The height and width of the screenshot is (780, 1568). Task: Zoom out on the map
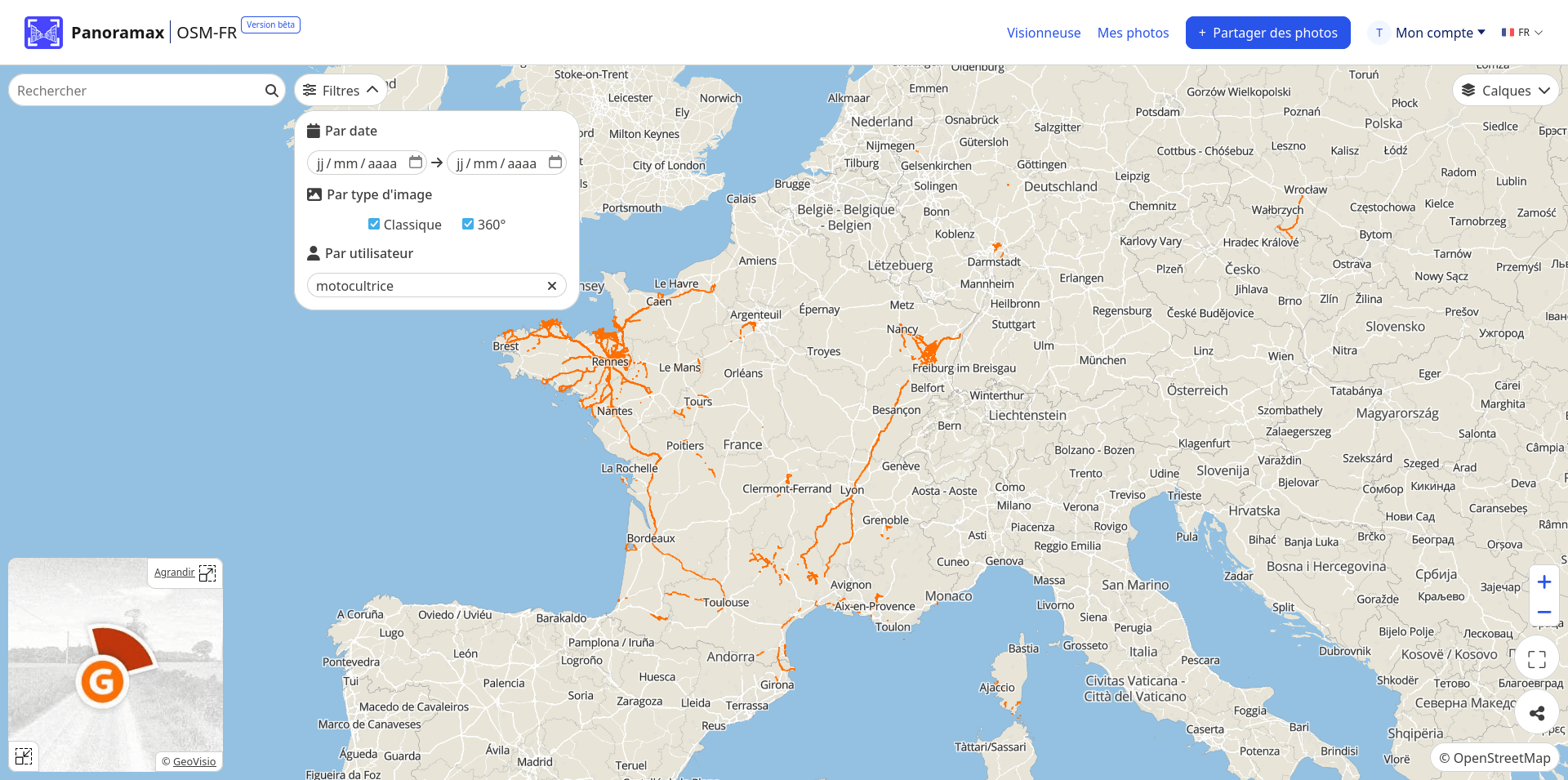tap(1543, 613)
